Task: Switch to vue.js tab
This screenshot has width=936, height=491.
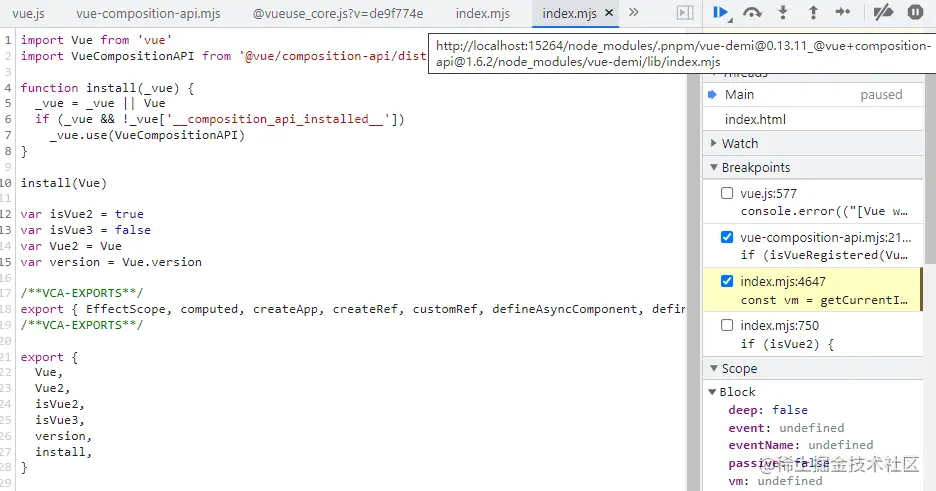Action: click(28, 13)
